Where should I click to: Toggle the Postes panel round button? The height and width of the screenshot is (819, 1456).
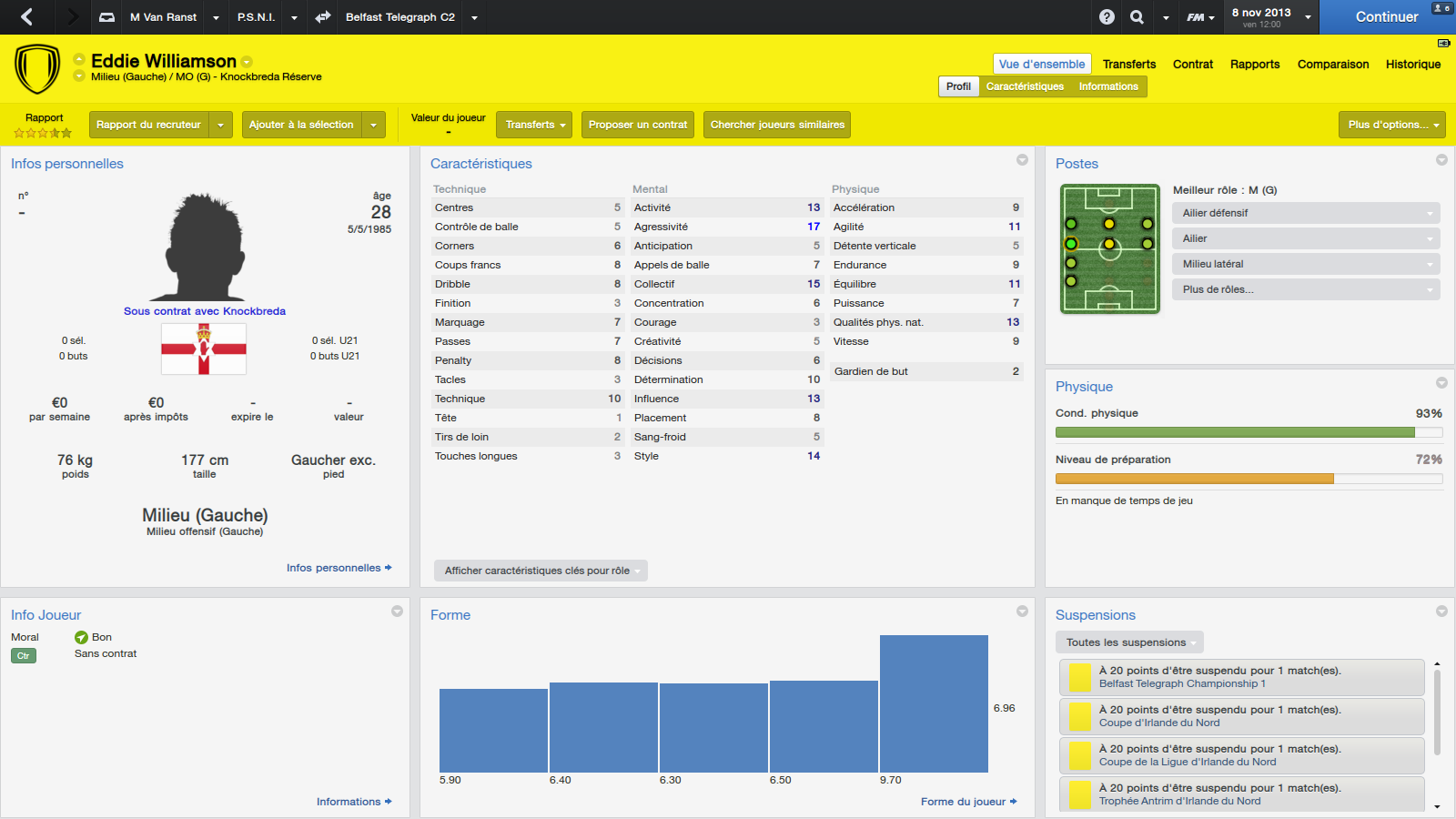1441,159
